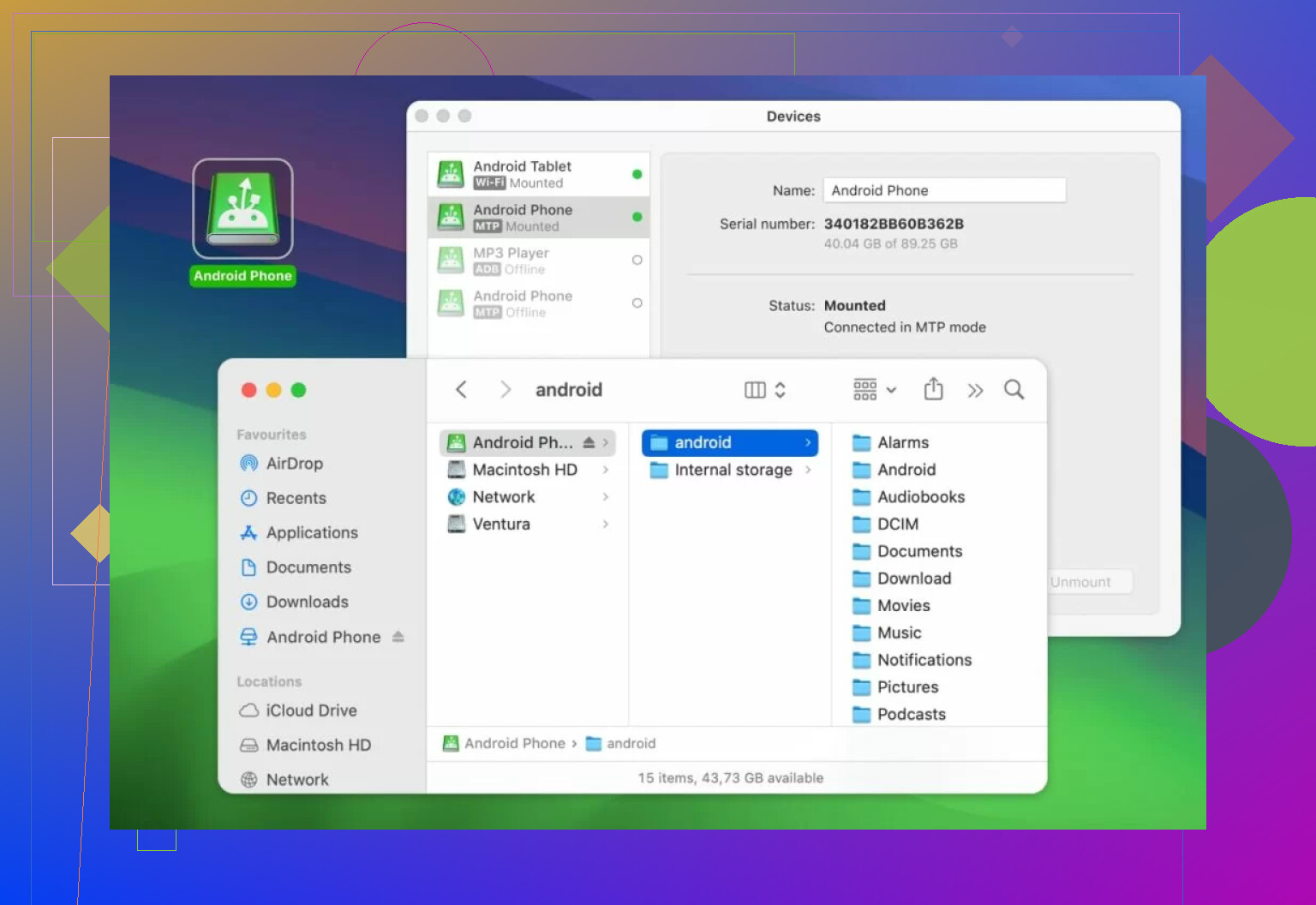Select Android Tablet device in Devices list

click(x=539, y=174)
